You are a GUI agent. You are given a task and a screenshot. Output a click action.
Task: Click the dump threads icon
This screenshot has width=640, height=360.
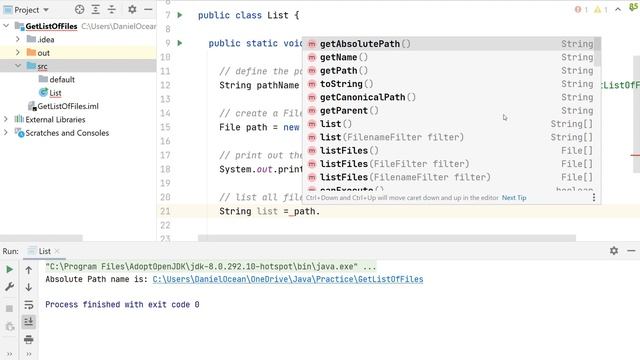9,327
